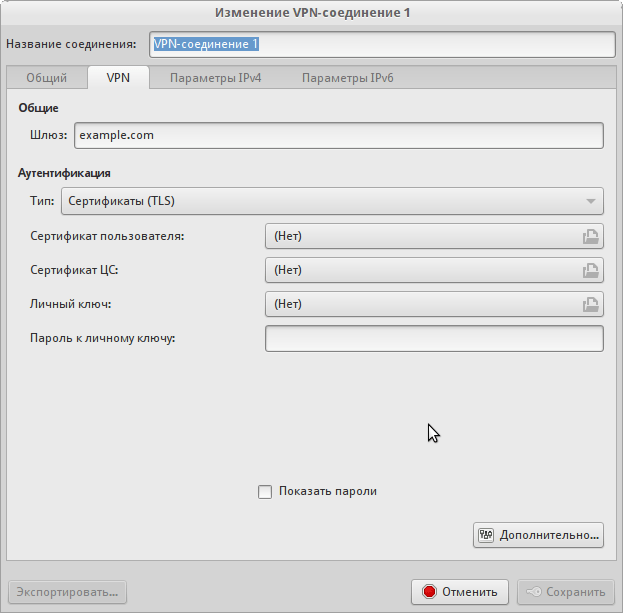Select the VPN tab
The width and height of the screenshot is (623, 613).
pyautogui.click(x=118, y=78)
